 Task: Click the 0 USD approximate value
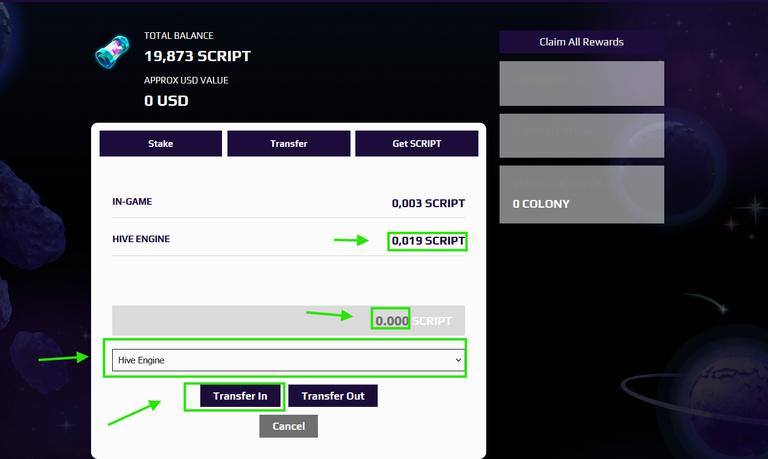point(167,101)
